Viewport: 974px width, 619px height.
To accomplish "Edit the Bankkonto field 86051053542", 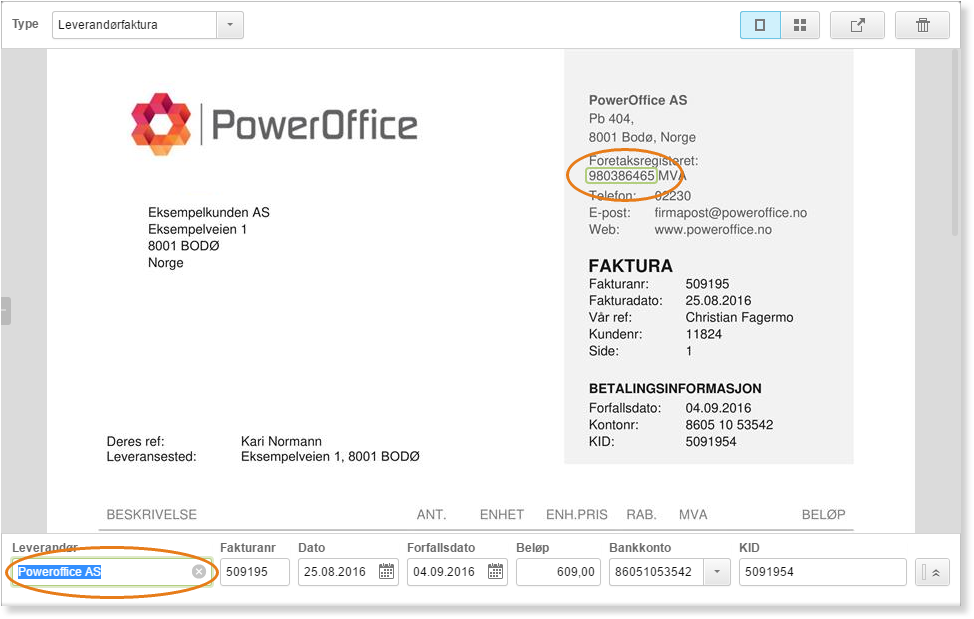I will 656,572.
